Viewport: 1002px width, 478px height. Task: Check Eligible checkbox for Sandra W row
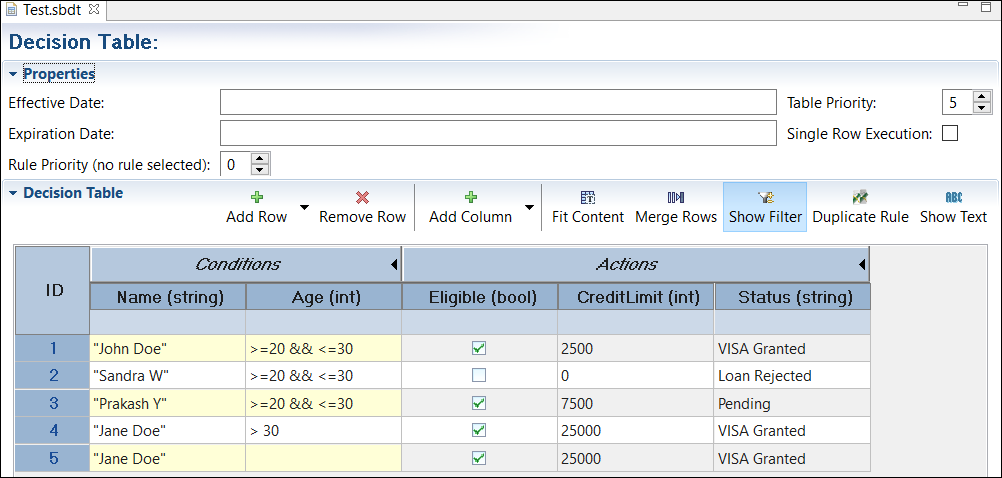tap(479, 376)
